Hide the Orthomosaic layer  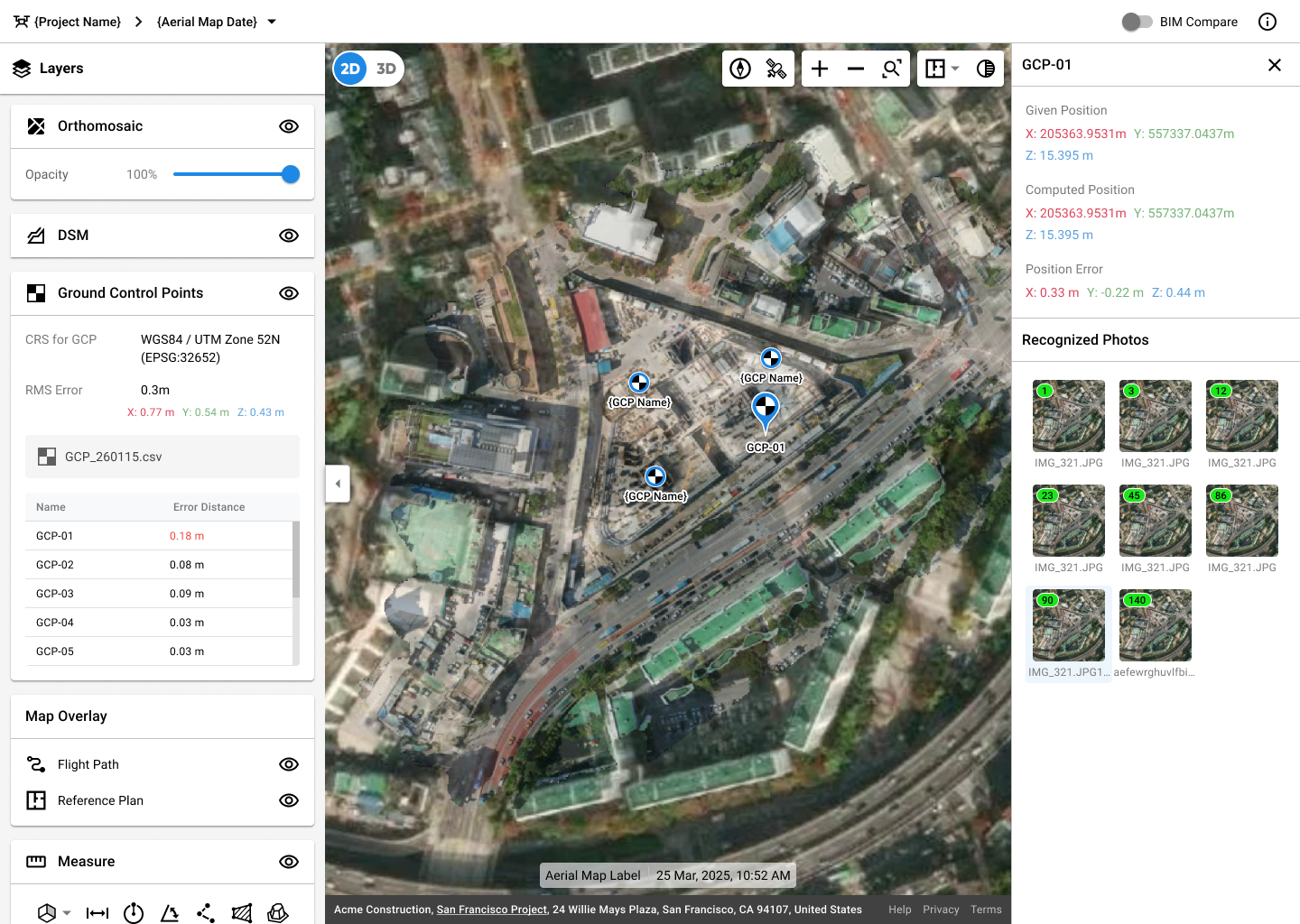[x=289, y=126]
